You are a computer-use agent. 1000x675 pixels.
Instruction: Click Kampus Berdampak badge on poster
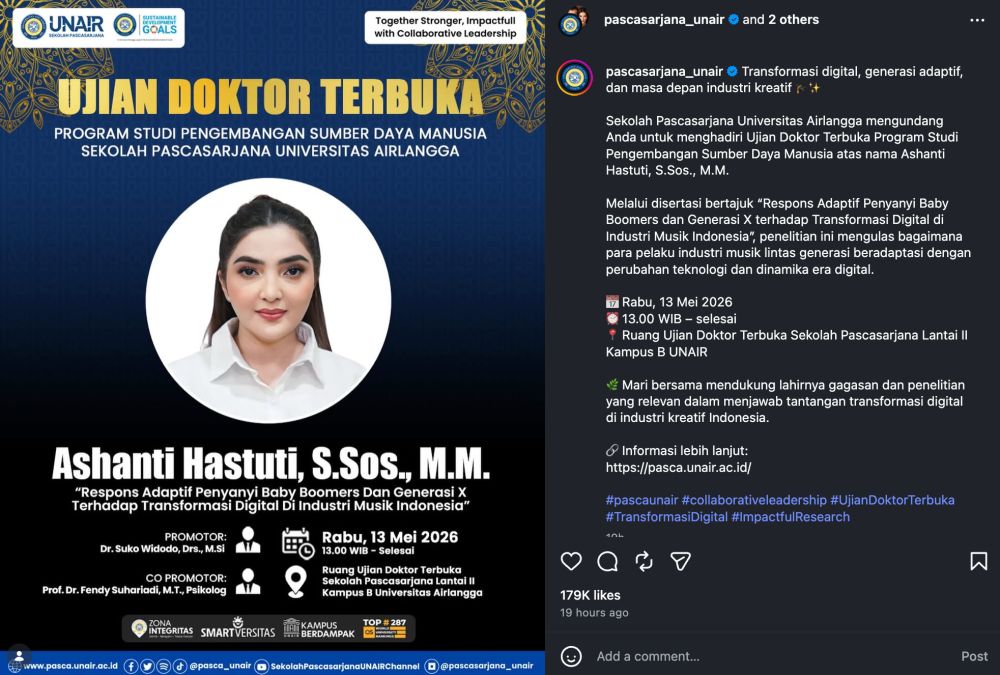319,628
